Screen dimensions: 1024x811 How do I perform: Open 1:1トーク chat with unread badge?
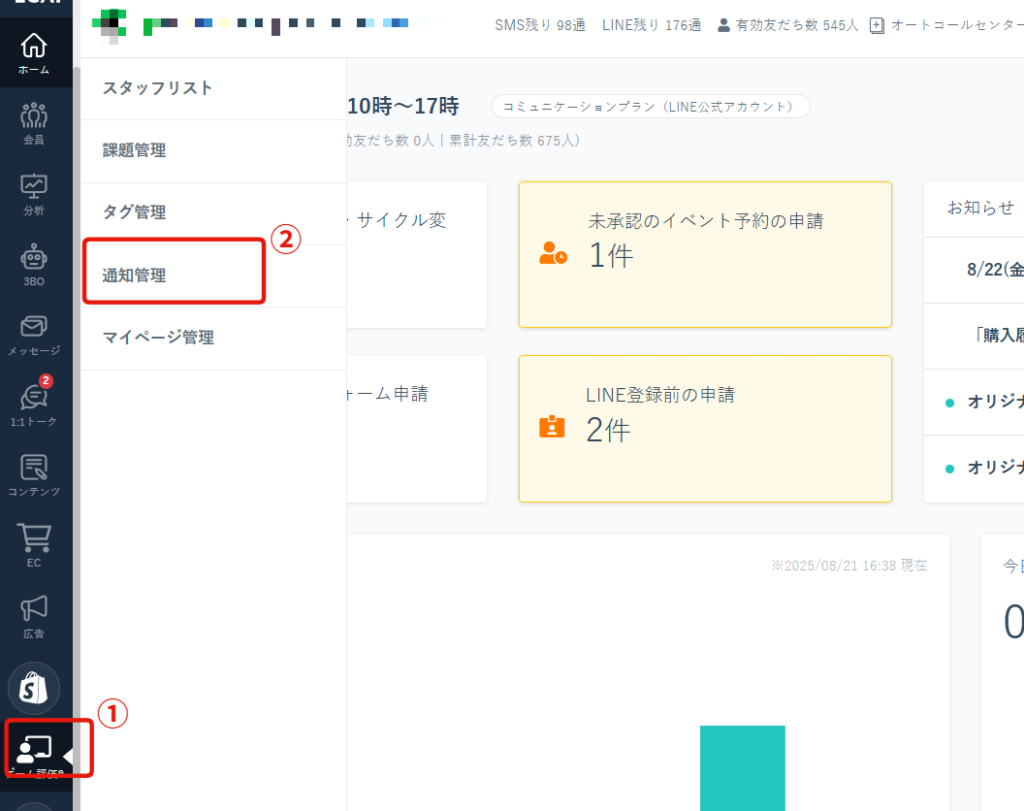[x=34, y=400]
